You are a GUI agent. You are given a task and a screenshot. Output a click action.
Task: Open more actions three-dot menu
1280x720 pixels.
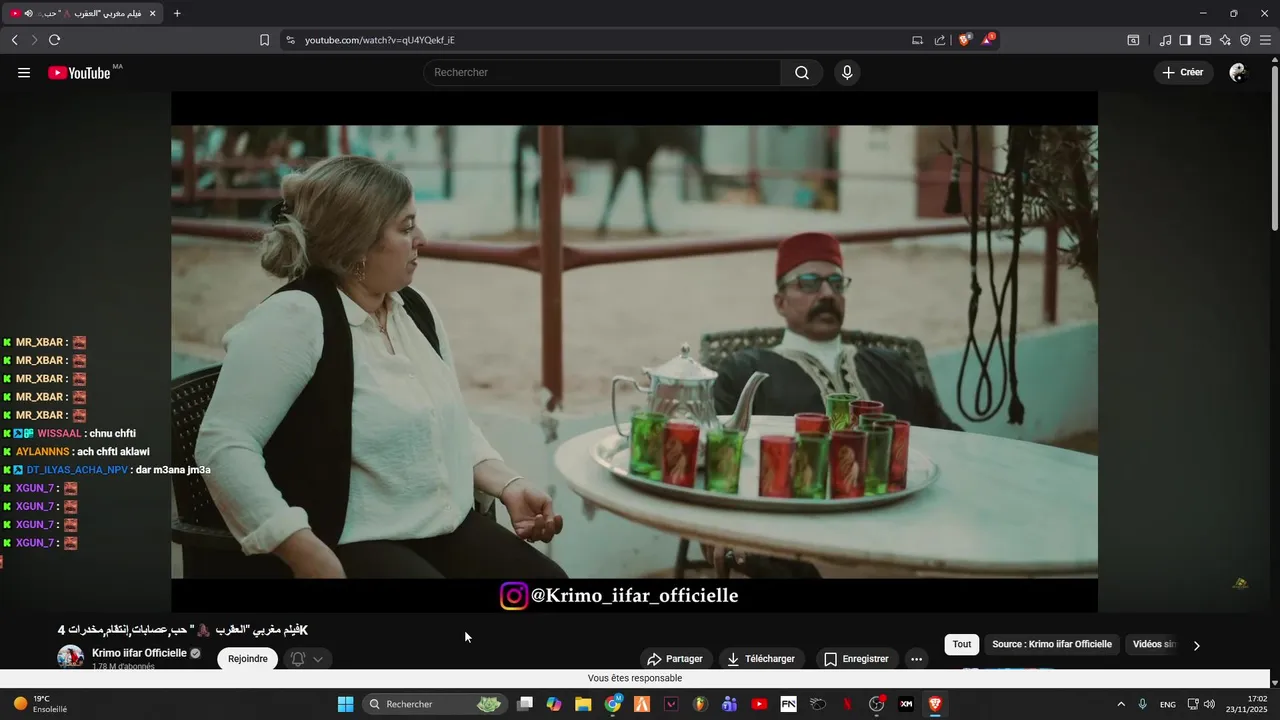916,659
